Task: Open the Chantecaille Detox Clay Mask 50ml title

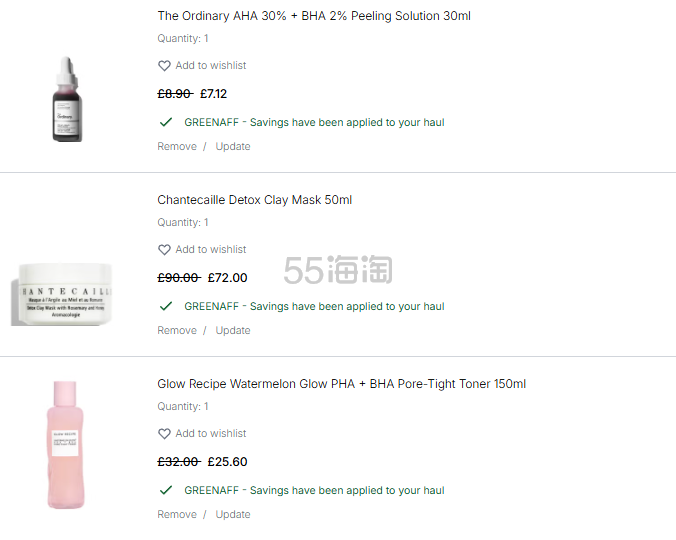Action: point(255,200)
